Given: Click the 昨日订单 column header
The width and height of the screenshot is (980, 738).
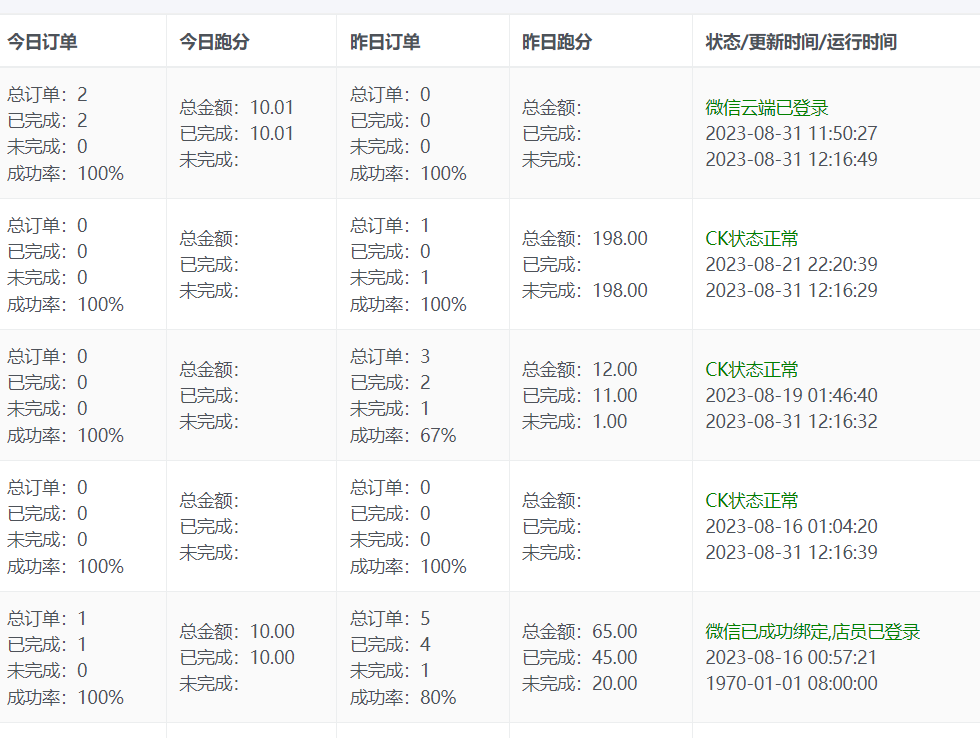Looking at the screenshot, I should (x=385, y=42).
